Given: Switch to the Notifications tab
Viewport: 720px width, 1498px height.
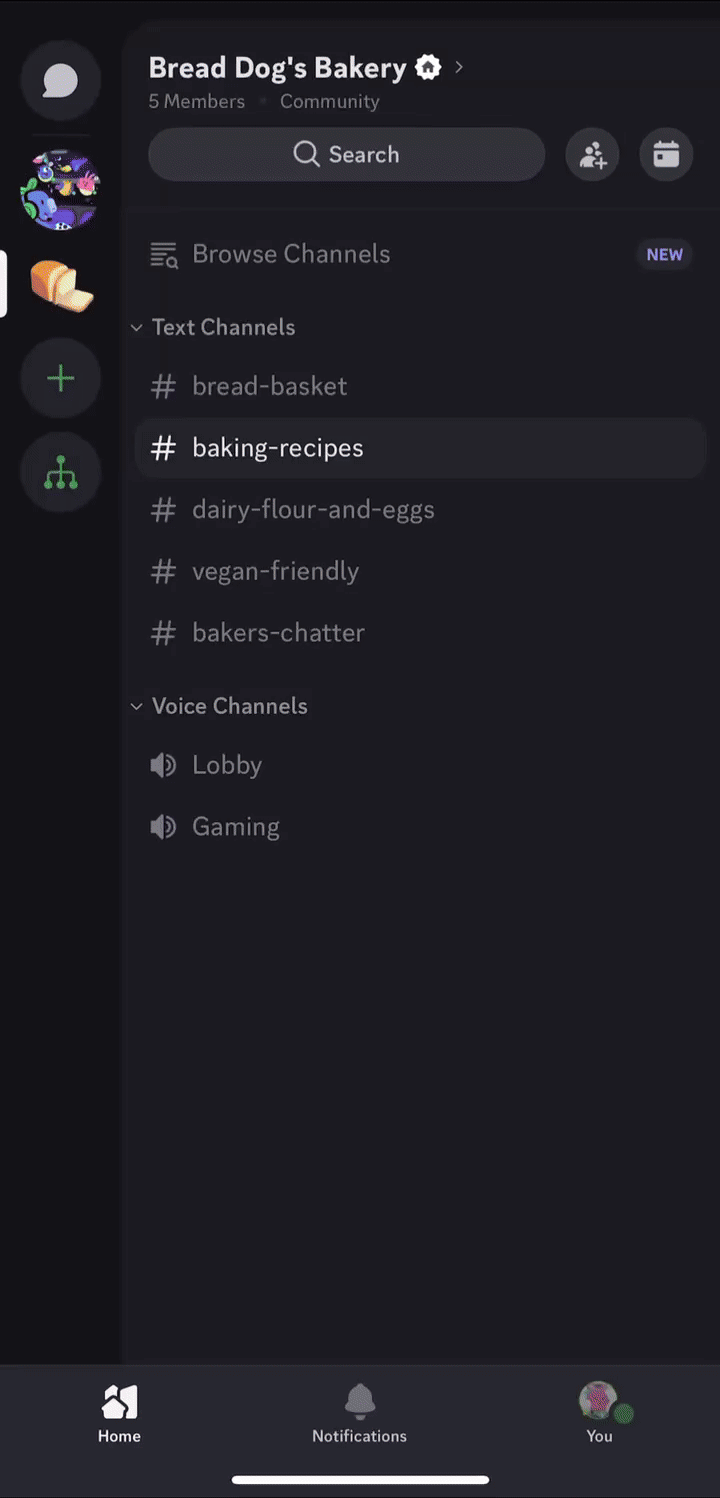Looking at the screenshot, I should 359,1413.
